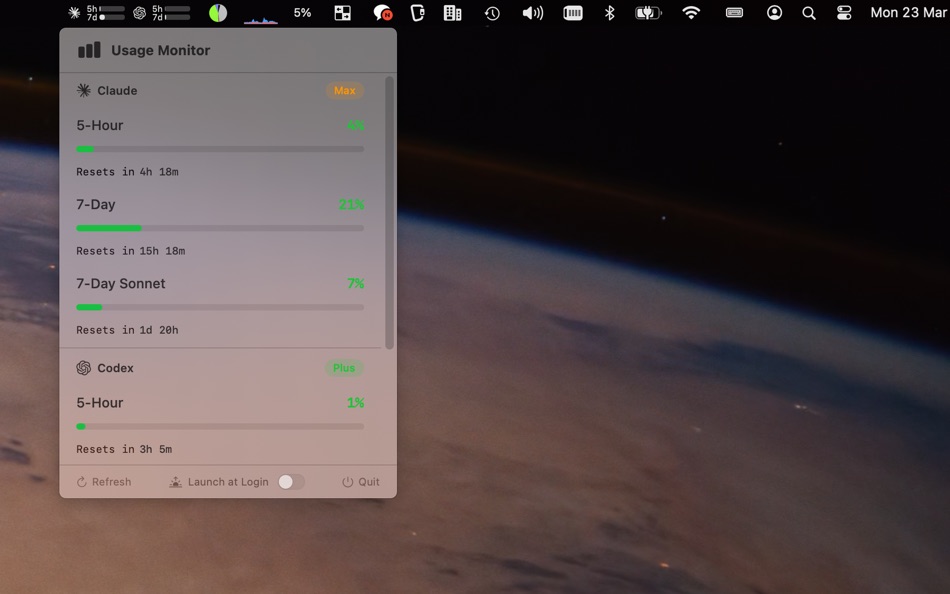Toggle Bluetooth from the menu bar

[x=609, y=13]
